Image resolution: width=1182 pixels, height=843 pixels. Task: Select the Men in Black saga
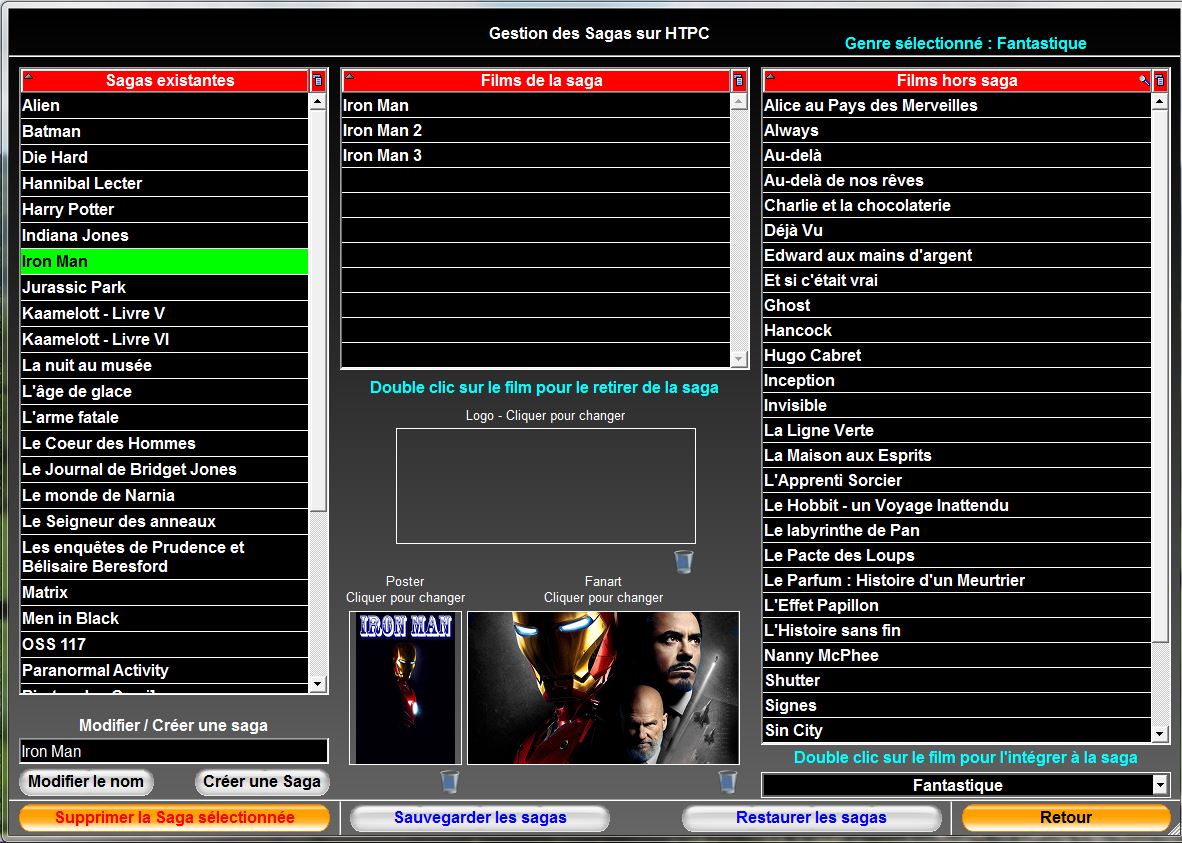coord(164,618)
